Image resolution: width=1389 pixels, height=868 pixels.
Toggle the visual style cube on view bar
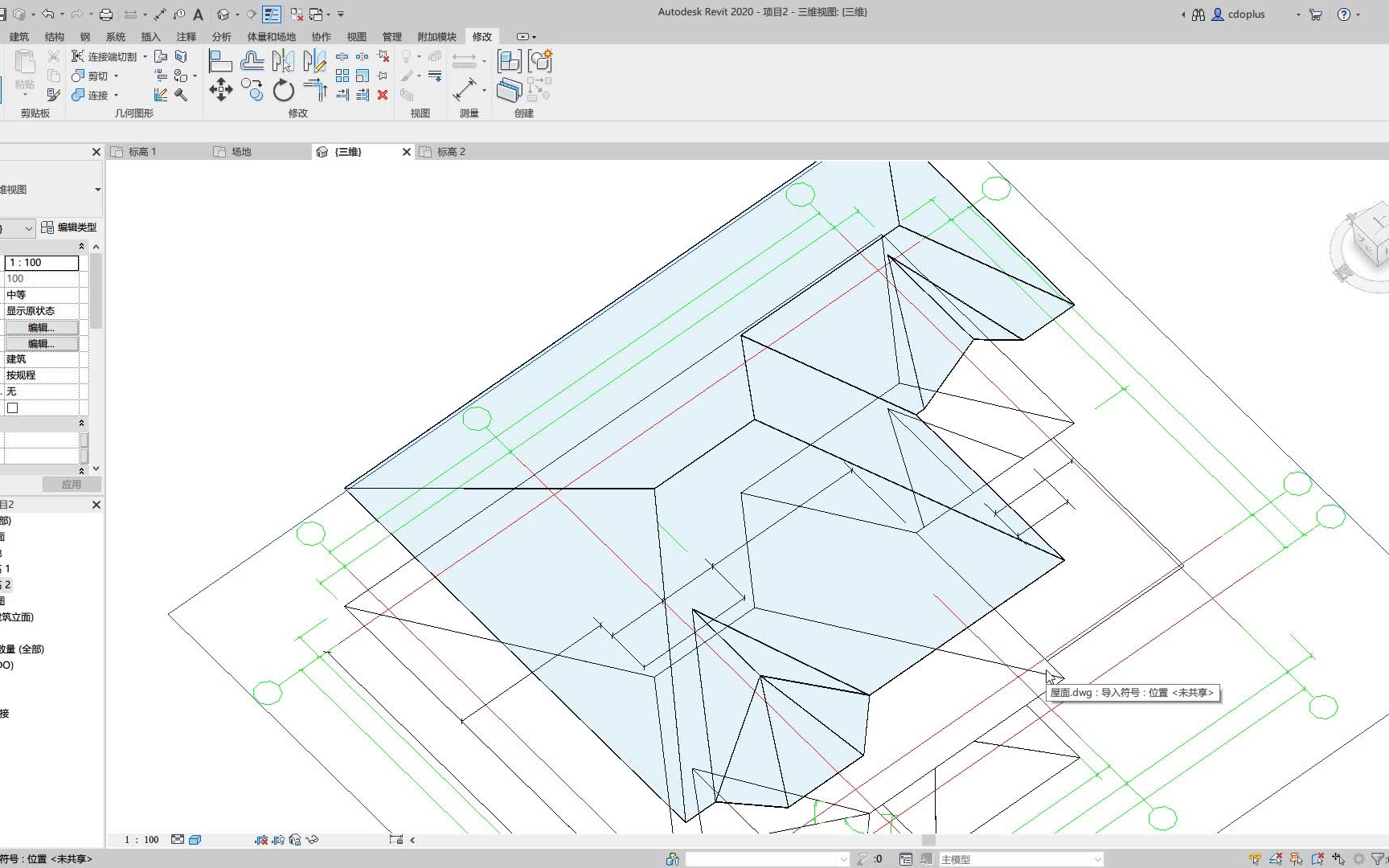click(x=195, y=840)
